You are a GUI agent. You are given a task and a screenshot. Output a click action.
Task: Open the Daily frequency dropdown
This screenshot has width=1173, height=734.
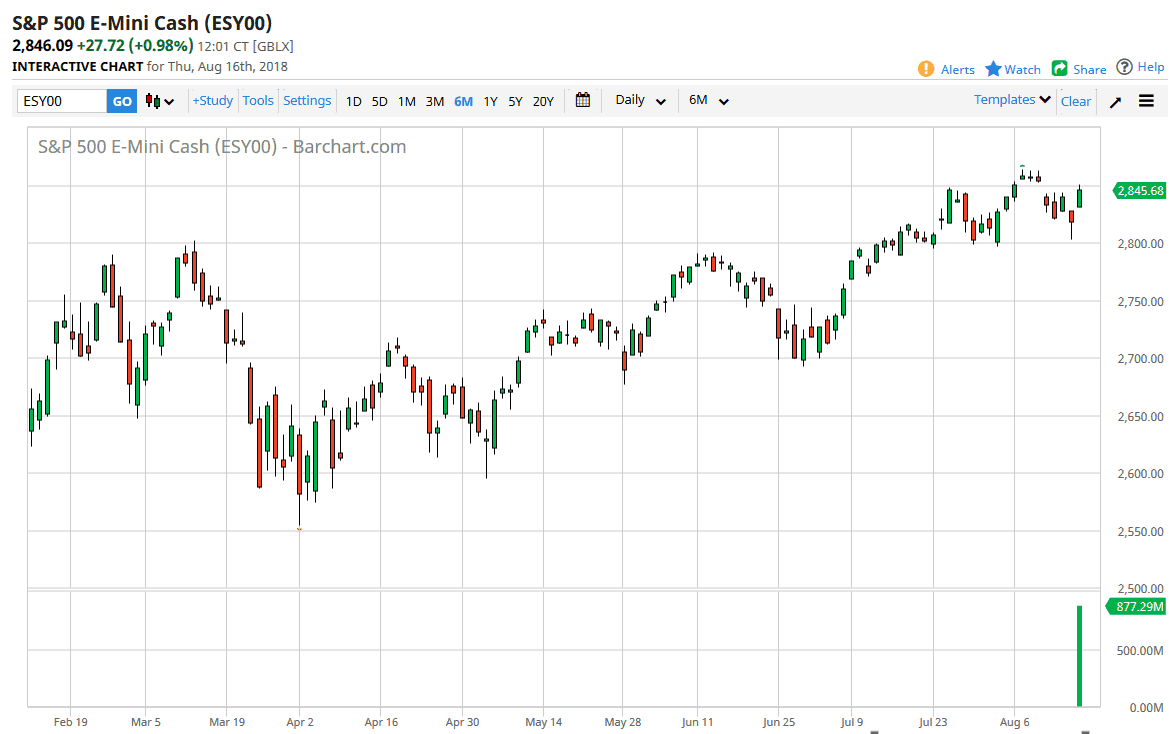639,100
